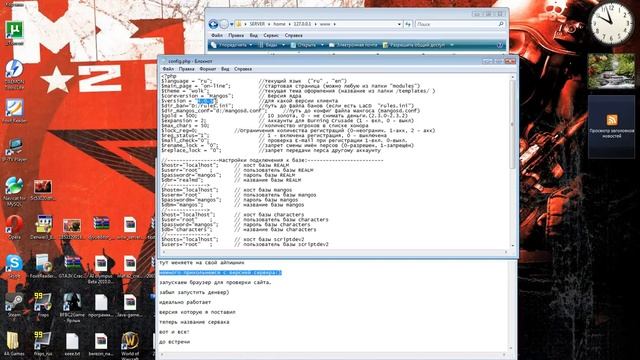Launch the Opera browser desktop shortcut

pos(15,227)
